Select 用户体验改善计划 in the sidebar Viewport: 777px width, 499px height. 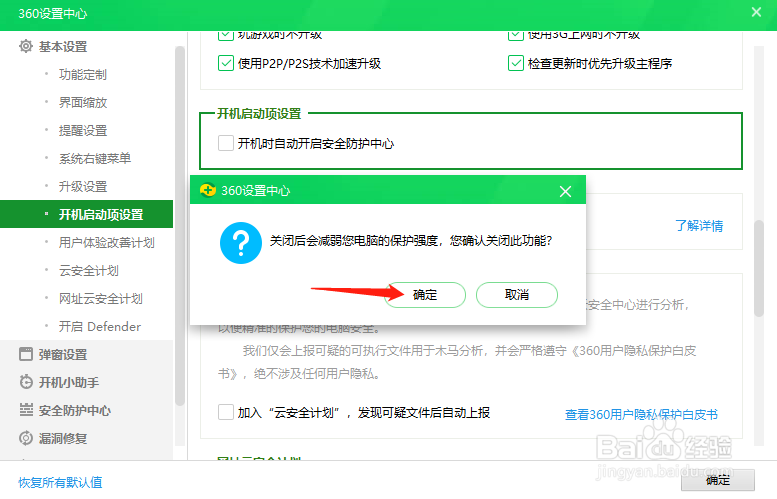[107, 242]
